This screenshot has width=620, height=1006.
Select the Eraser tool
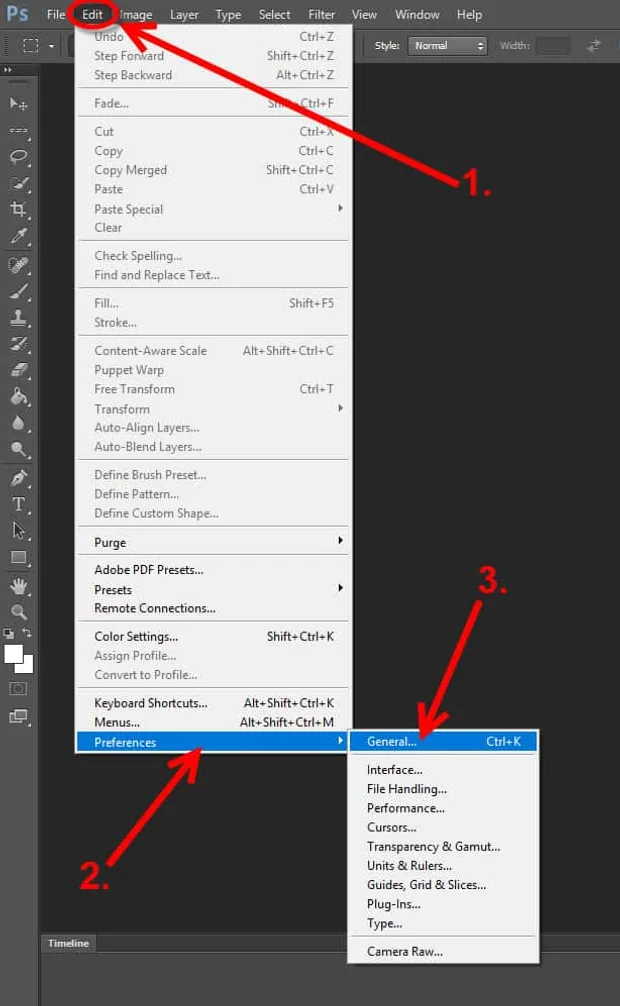click(x=18, y=370)
